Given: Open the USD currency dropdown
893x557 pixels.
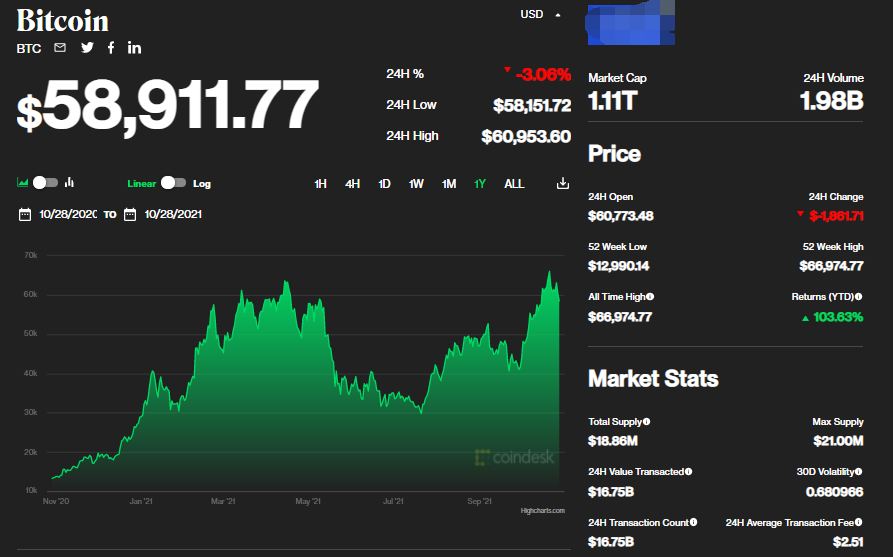Looking at the screenshot, I should [540, 14].
